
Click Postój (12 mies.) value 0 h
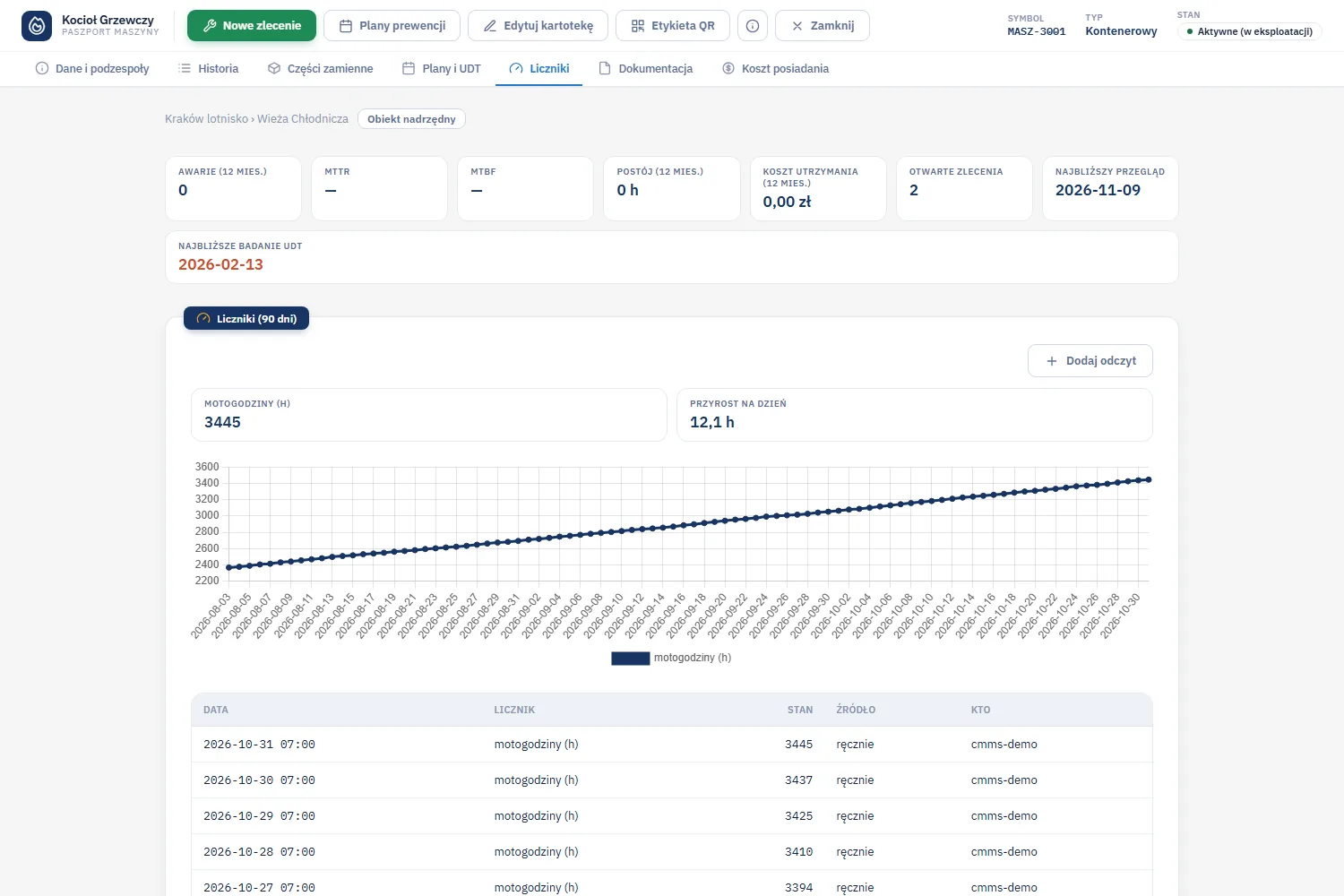click(x=627, y=190)
